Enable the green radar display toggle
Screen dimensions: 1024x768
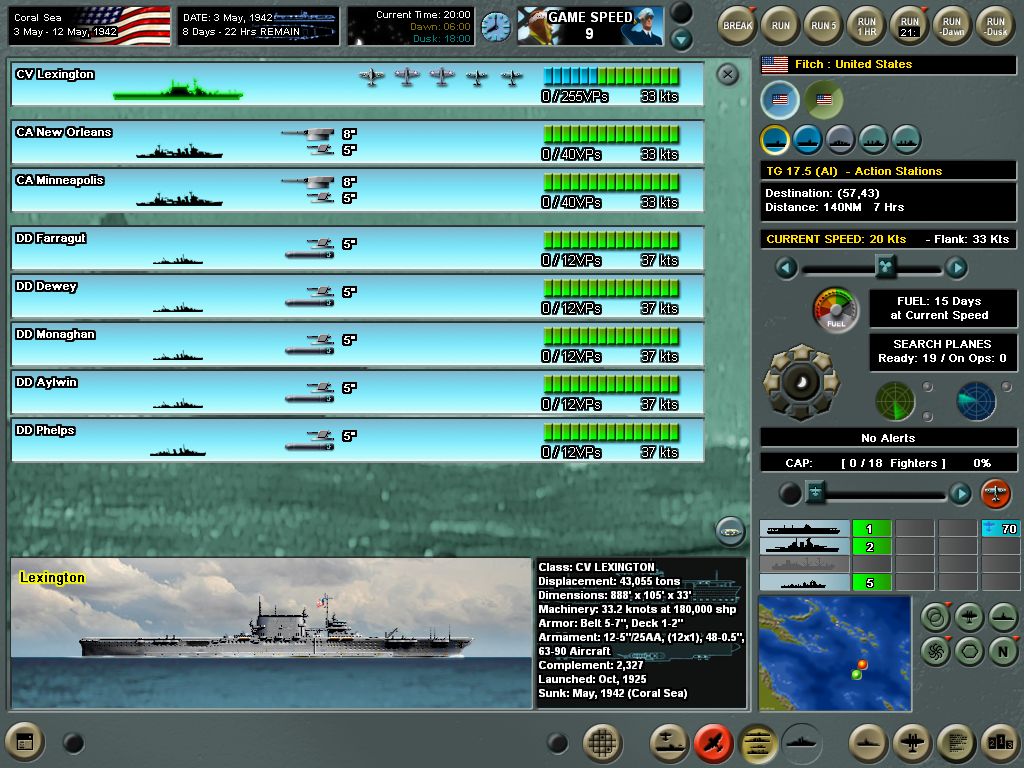pos(895,400)
